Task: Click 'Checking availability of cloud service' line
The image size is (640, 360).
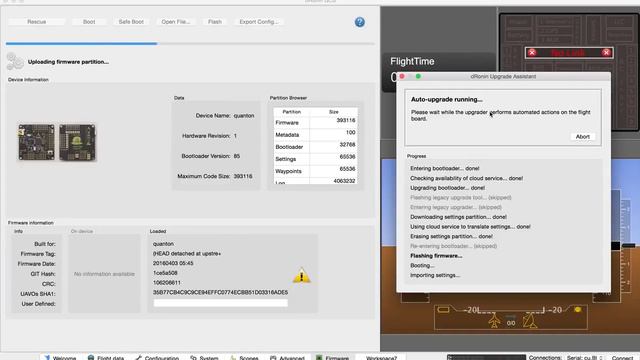Action: coord(466,178)
